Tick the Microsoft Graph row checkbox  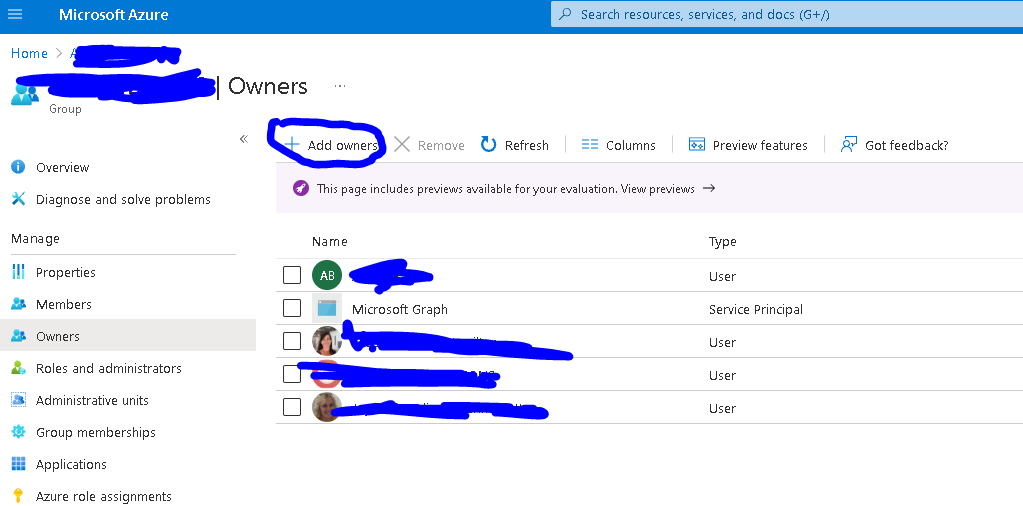(x=292, y=308)
